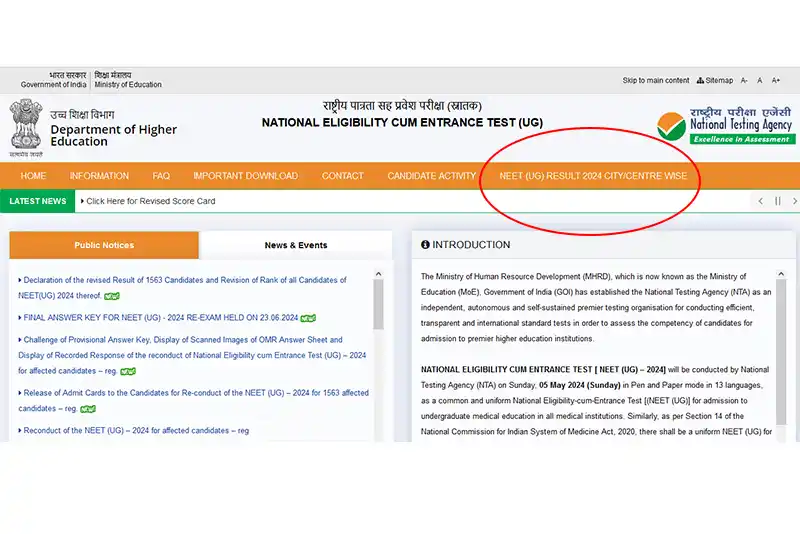800x534 pixels.
Task: Open Release of Admit Cards Re-conduct notice
Action: tap(193, 400)
